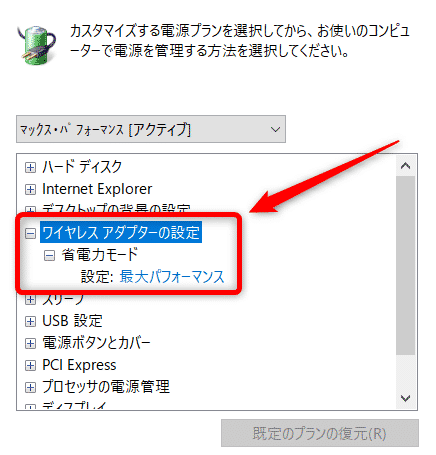The width and height of the screenshot is (436, 455).
Task: Open the マックス・パフォーマンス plan dropdown
Action: click(151, 129)
